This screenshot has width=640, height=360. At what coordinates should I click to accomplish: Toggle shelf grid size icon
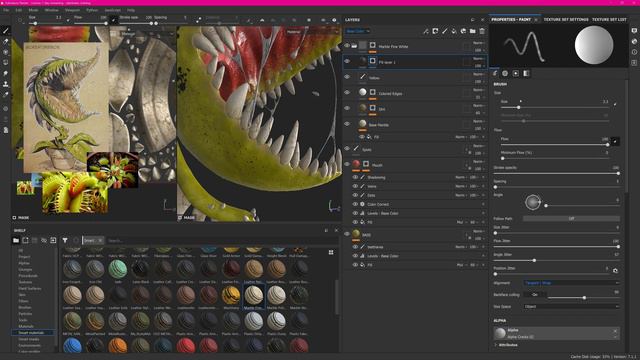click(331, 253)
